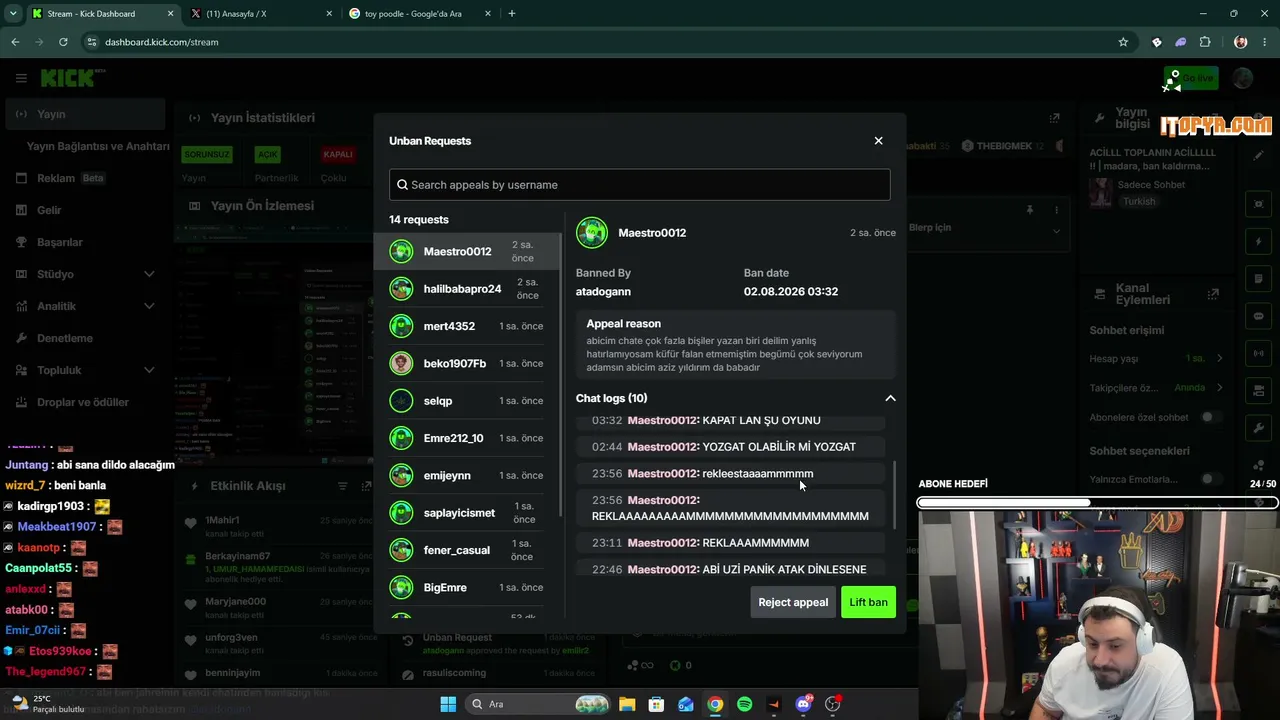Open the mert4352 unban request
1280x720 pixels.
467,326
